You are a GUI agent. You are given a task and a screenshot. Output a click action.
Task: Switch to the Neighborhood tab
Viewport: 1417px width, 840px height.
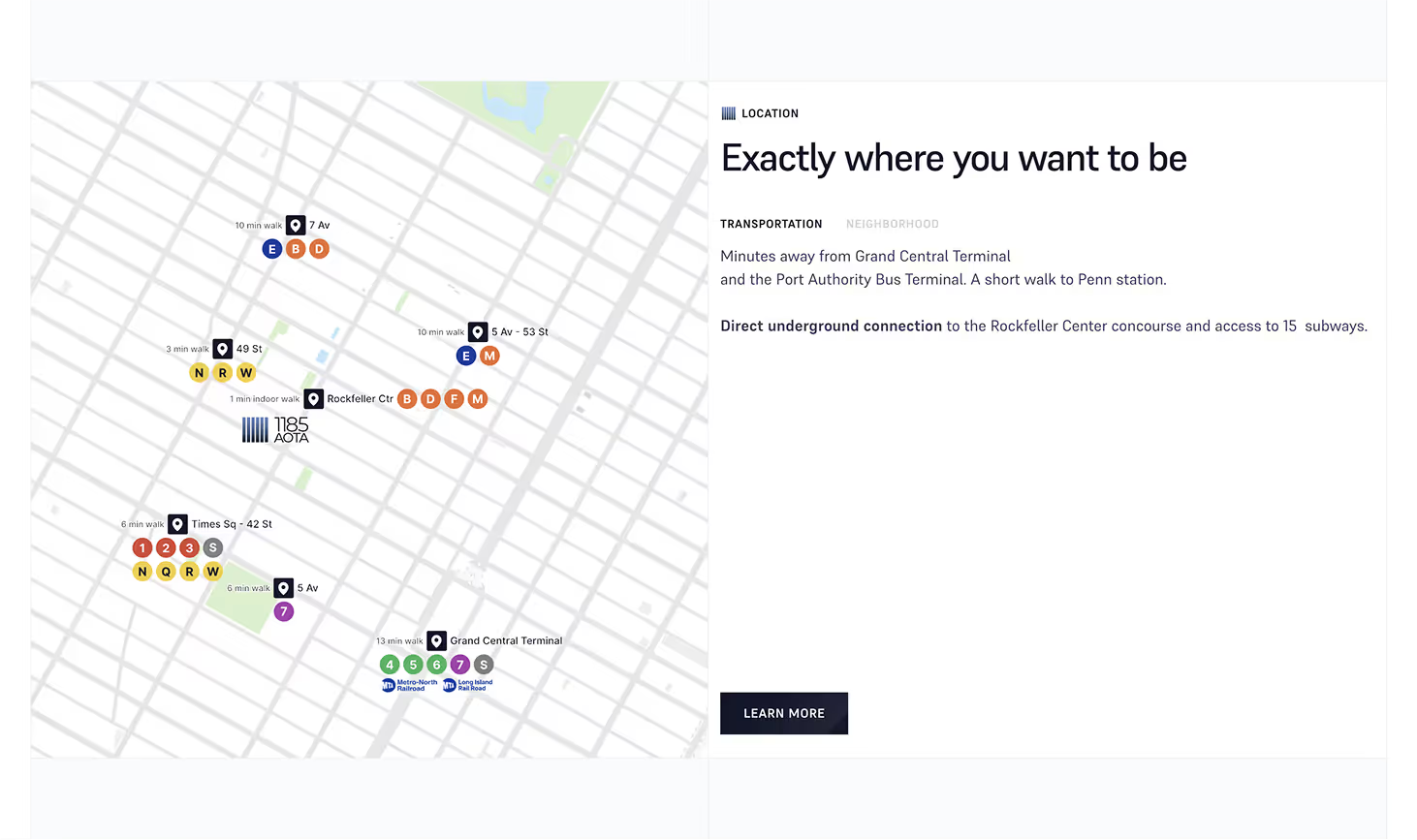point(893,224)
